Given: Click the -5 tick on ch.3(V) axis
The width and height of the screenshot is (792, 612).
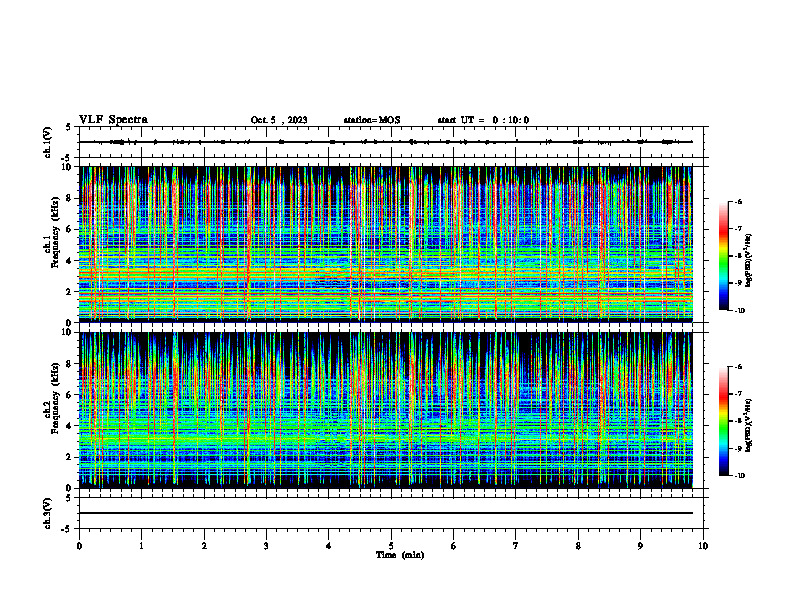Looking at the screenshot, I should tap(67, 529).
